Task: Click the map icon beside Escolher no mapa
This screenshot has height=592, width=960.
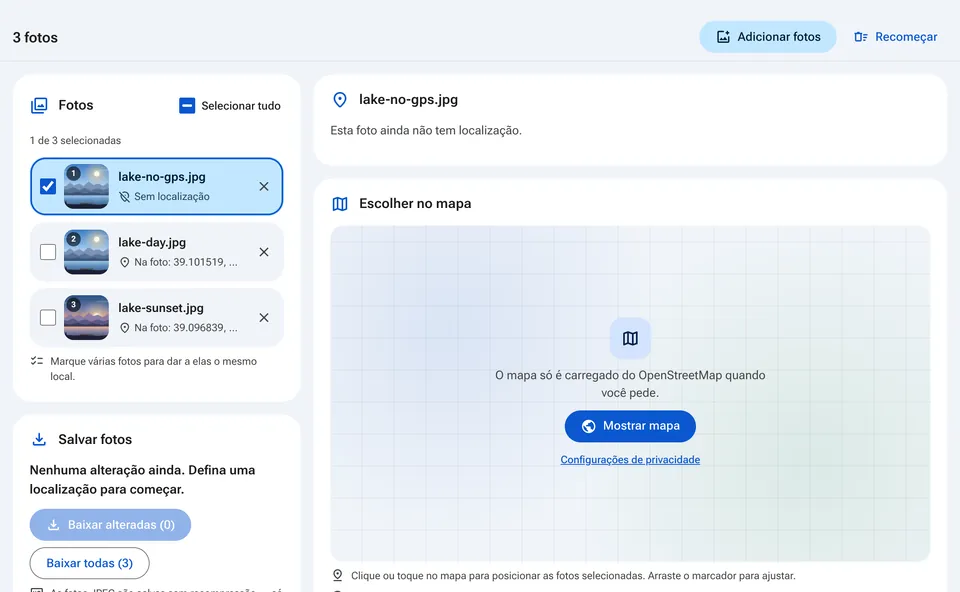Action: tap(340, 204)
